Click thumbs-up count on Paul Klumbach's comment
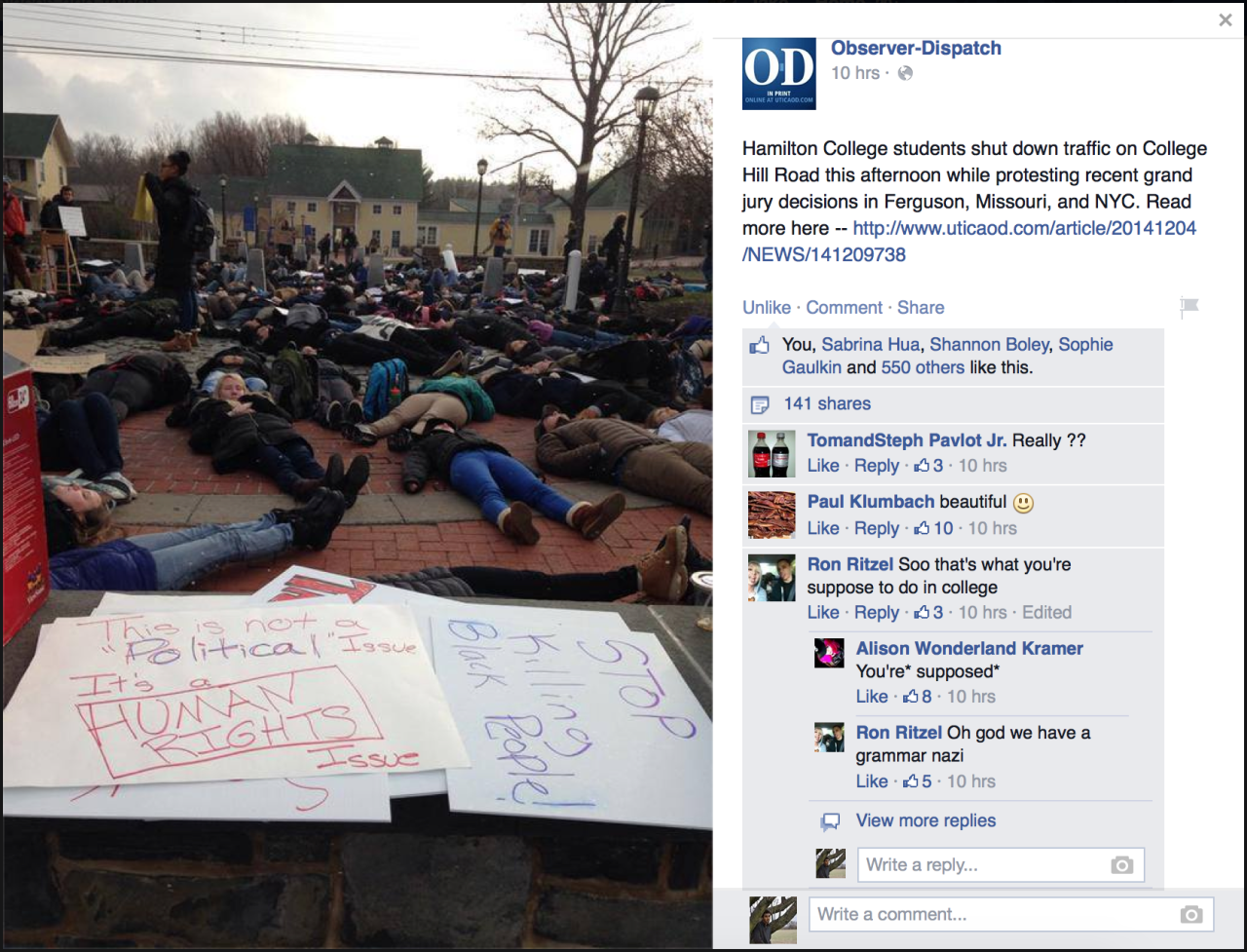1247x952 pixels. pyautogui.click(x=933, y=528)
